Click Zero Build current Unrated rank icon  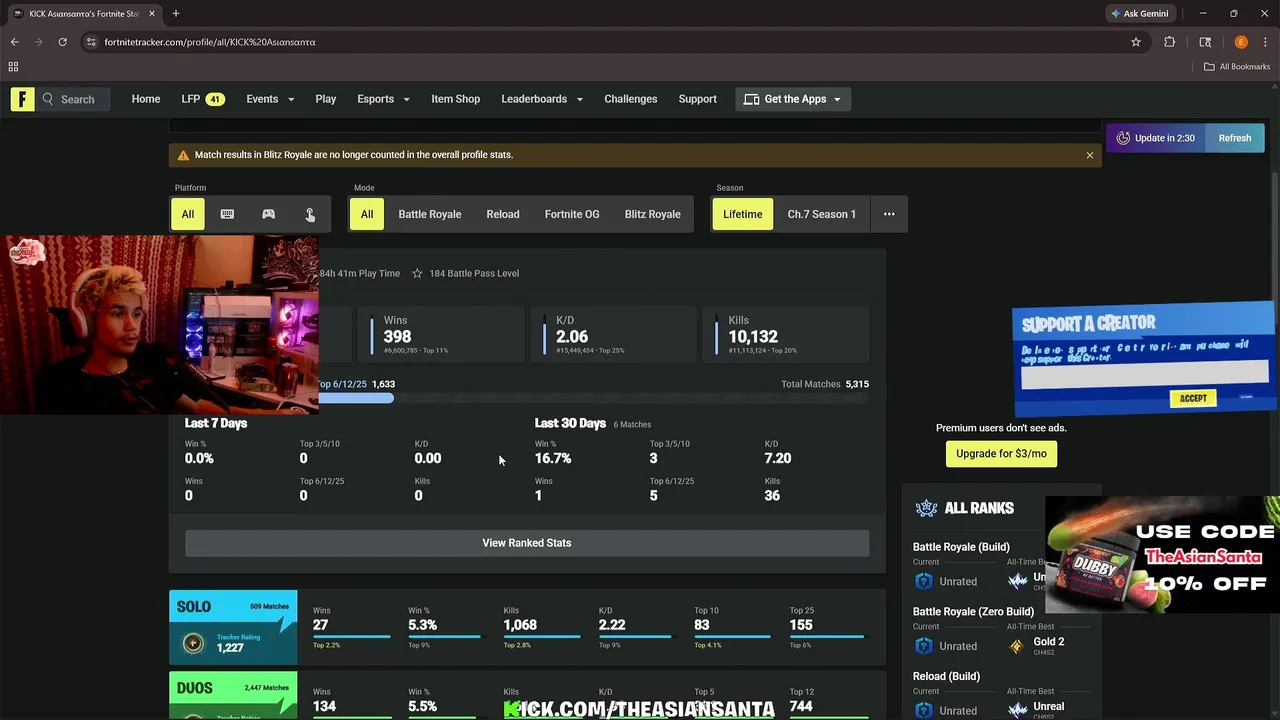[924, 646]
